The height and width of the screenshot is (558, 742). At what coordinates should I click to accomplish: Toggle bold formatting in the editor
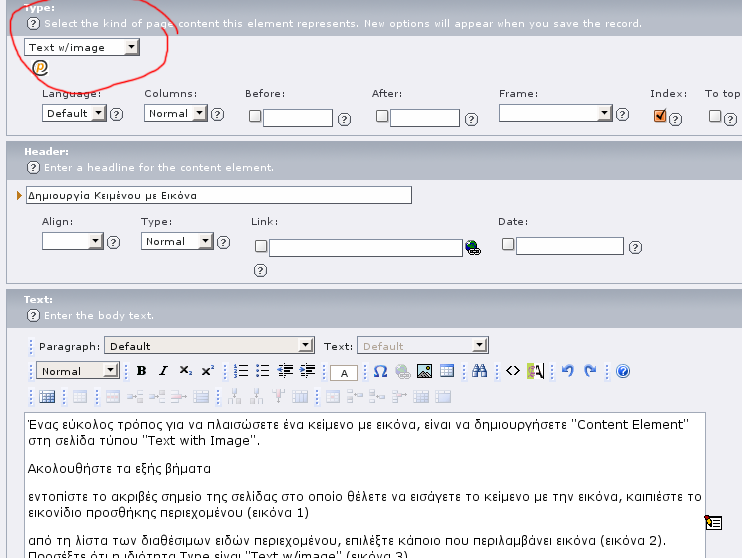coord(141,371)
